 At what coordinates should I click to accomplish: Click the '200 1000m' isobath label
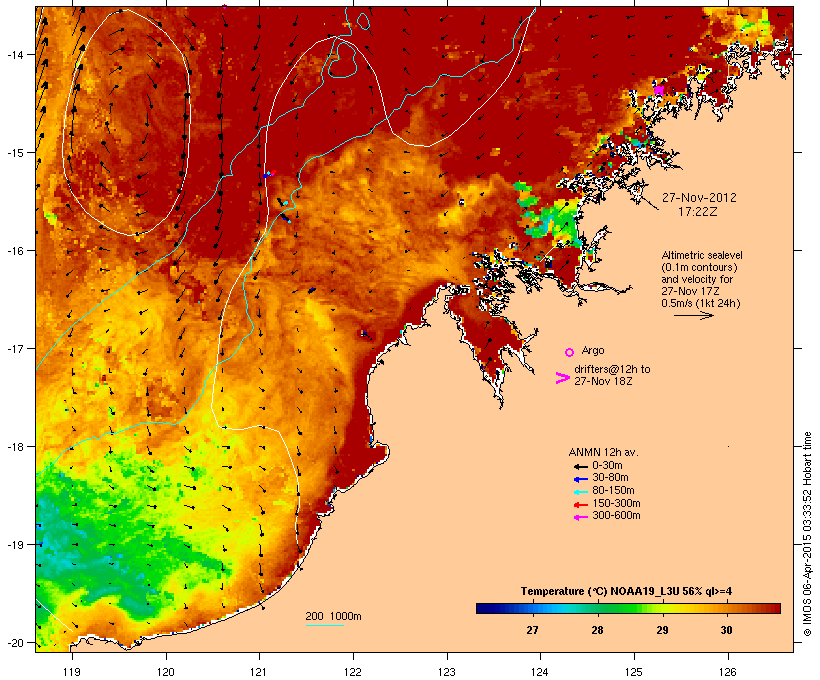[333, 616]
